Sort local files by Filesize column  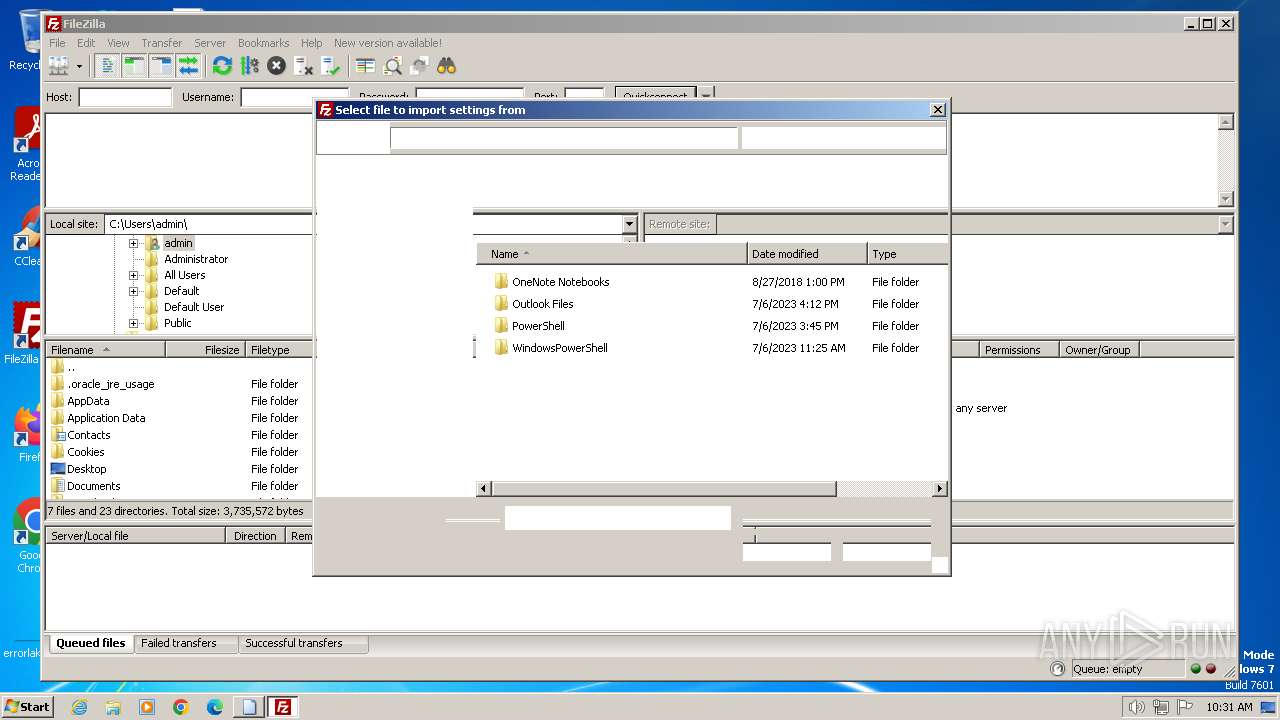coord(205,350)
